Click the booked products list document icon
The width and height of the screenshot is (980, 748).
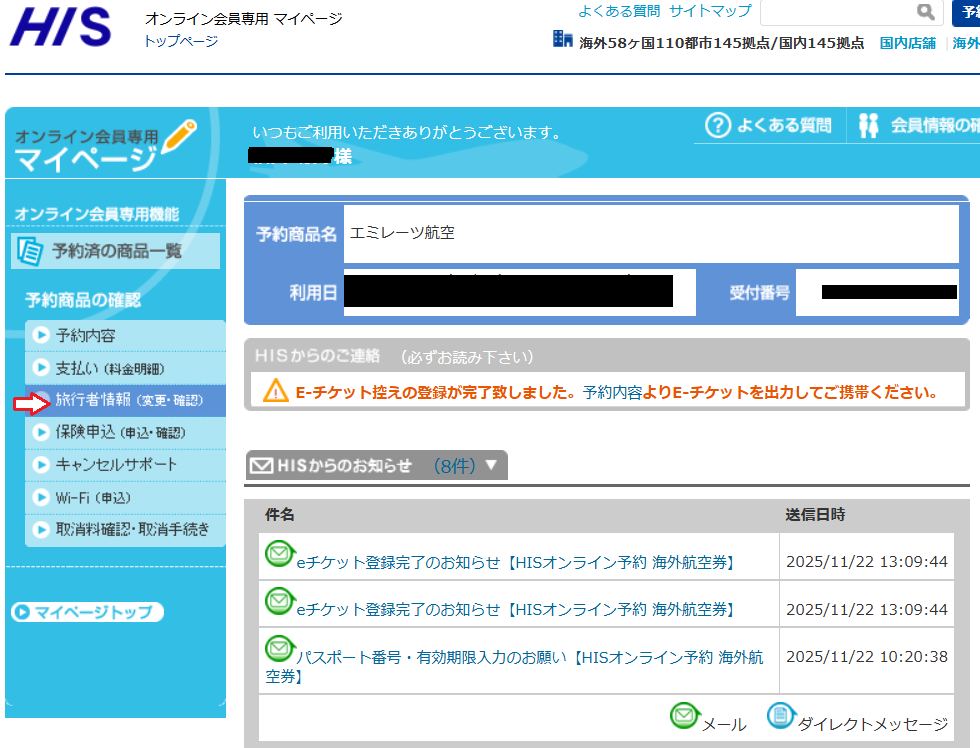(31, 251)
